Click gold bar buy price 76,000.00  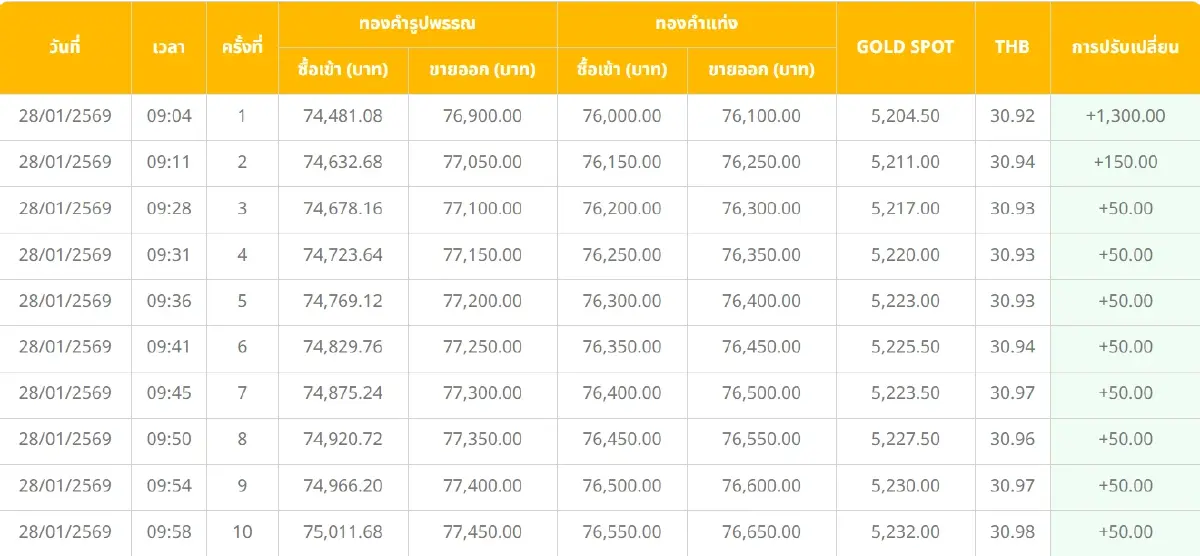pyautogui.click(x=622, y=116)
